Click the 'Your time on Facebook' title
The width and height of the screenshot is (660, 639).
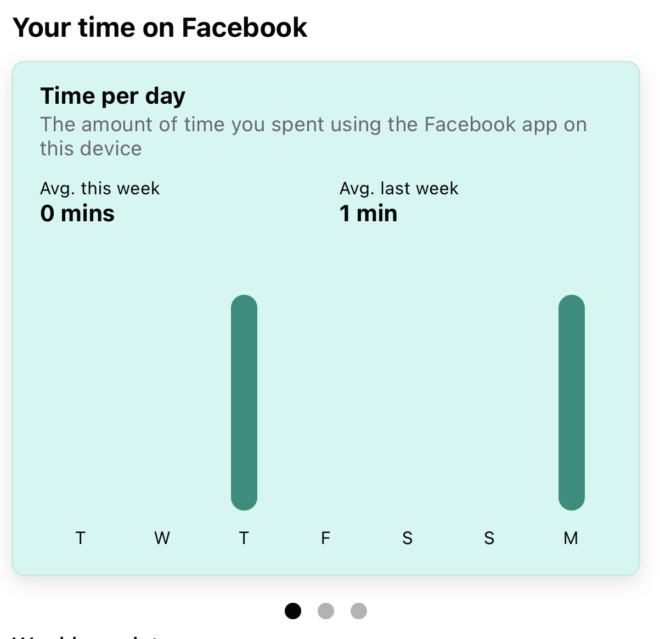click(x=160, y=28)
